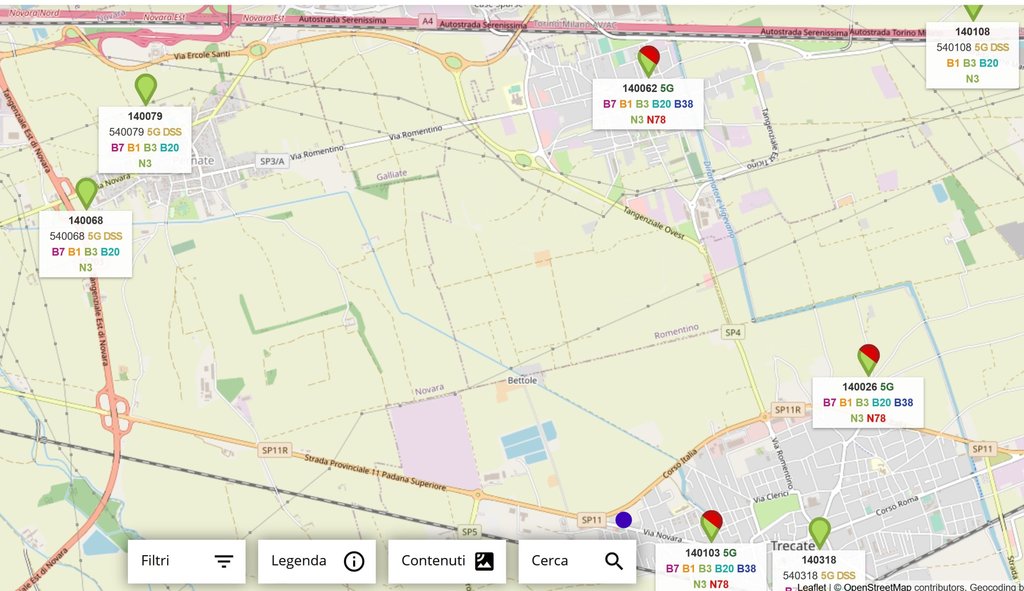Click the 540108 5G DSS text

(x=972, y=47)
